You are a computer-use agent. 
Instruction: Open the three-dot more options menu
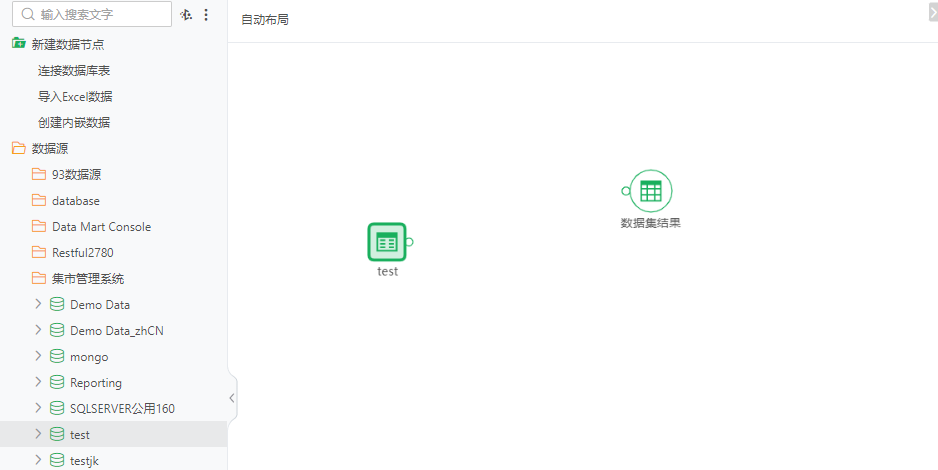tap(206, 15)
